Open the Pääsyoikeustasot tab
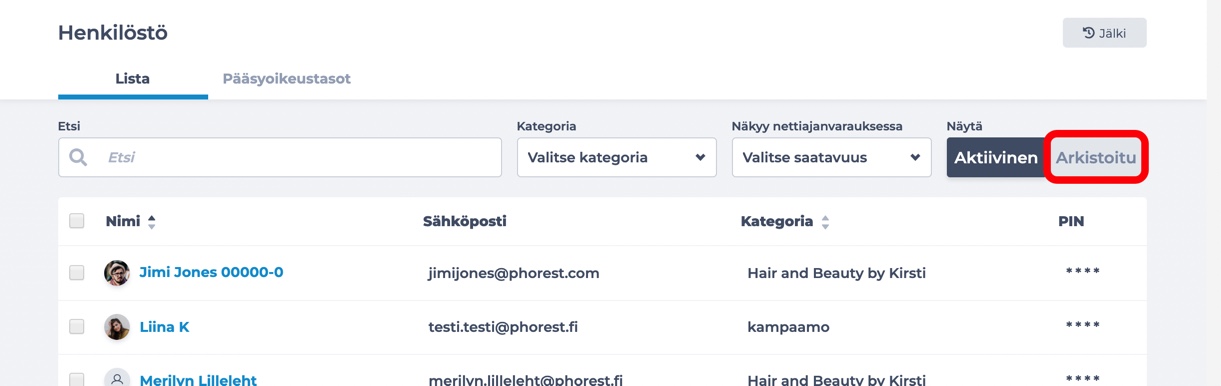Image resolution: width=1221 pixels, height=386 pixels. 286,78
